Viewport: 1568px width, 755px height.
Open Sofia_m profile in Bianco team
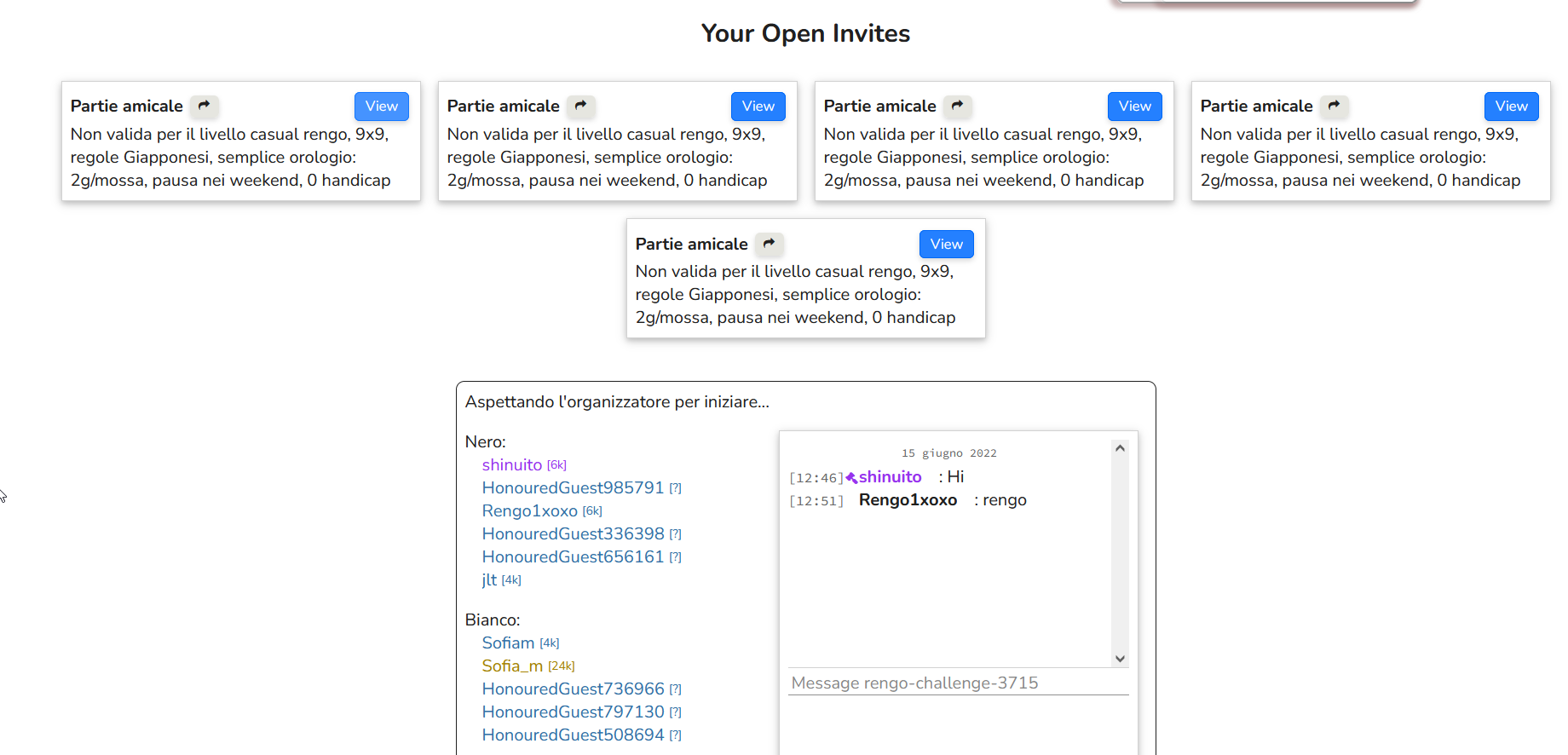tap(512, 666)
